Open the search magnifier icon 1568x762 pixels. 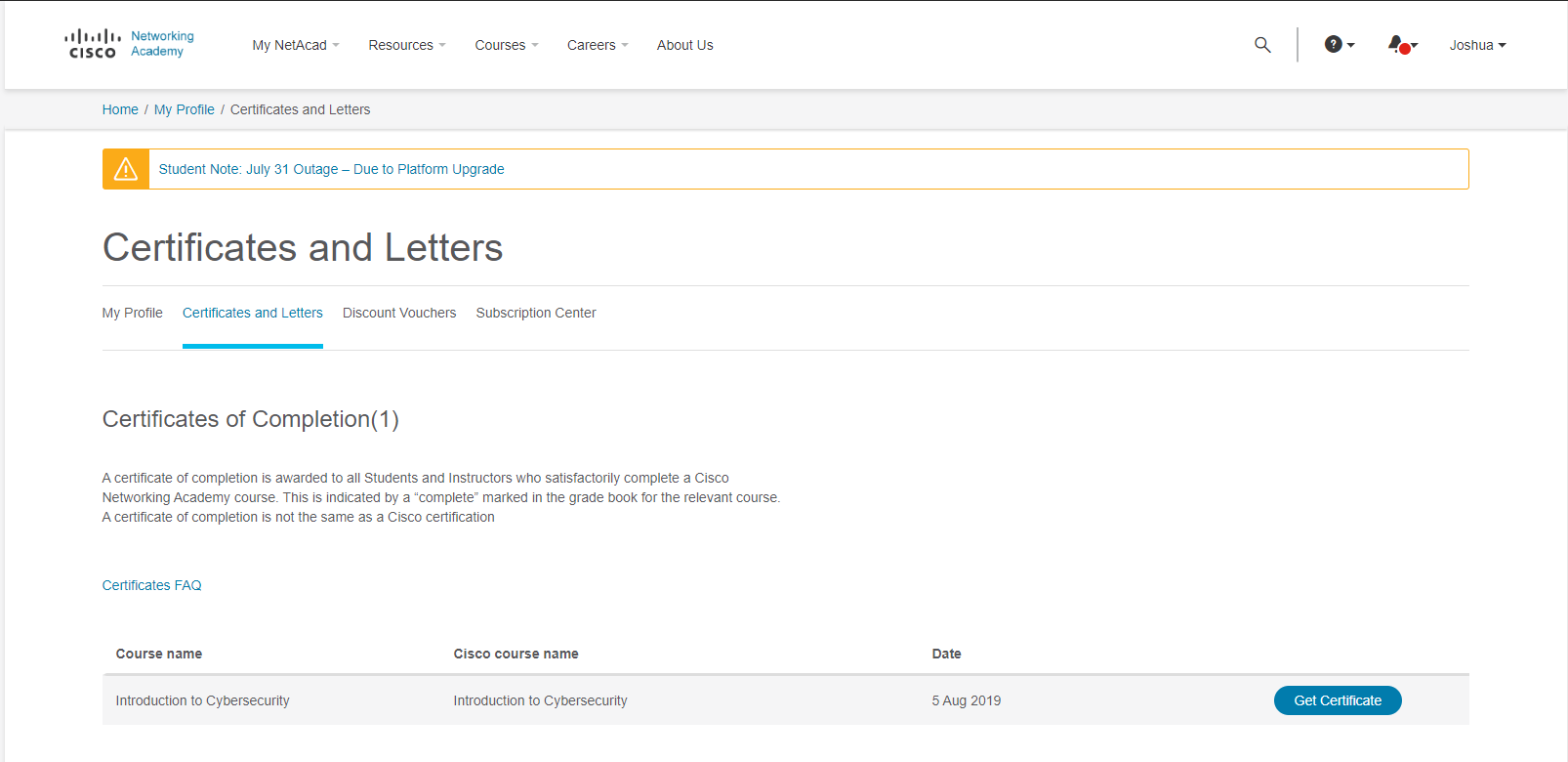pos(1262,45)
